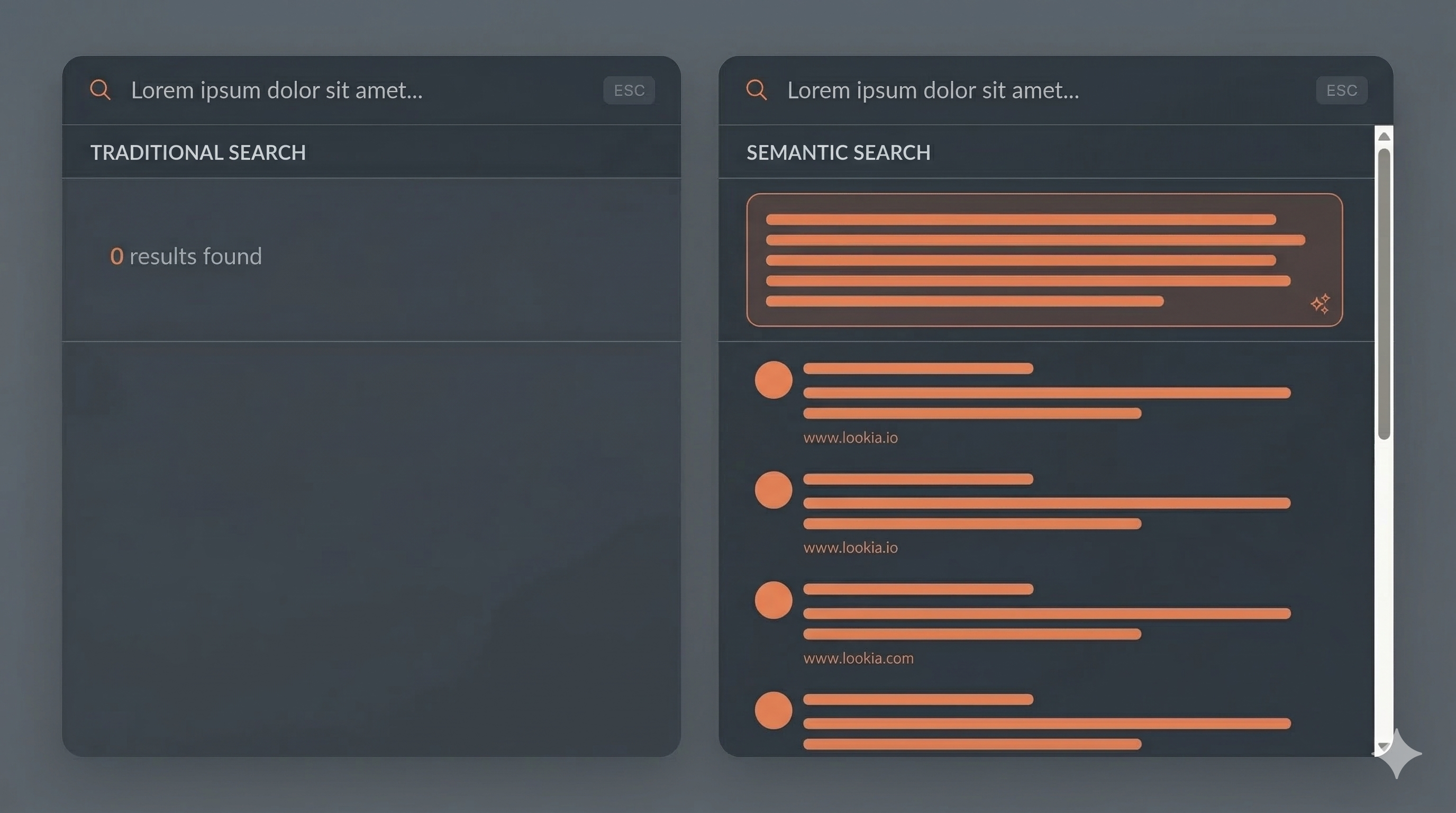
Task: Click the magnifier icon in Traditional Search
Action: [x=101, y=89]
